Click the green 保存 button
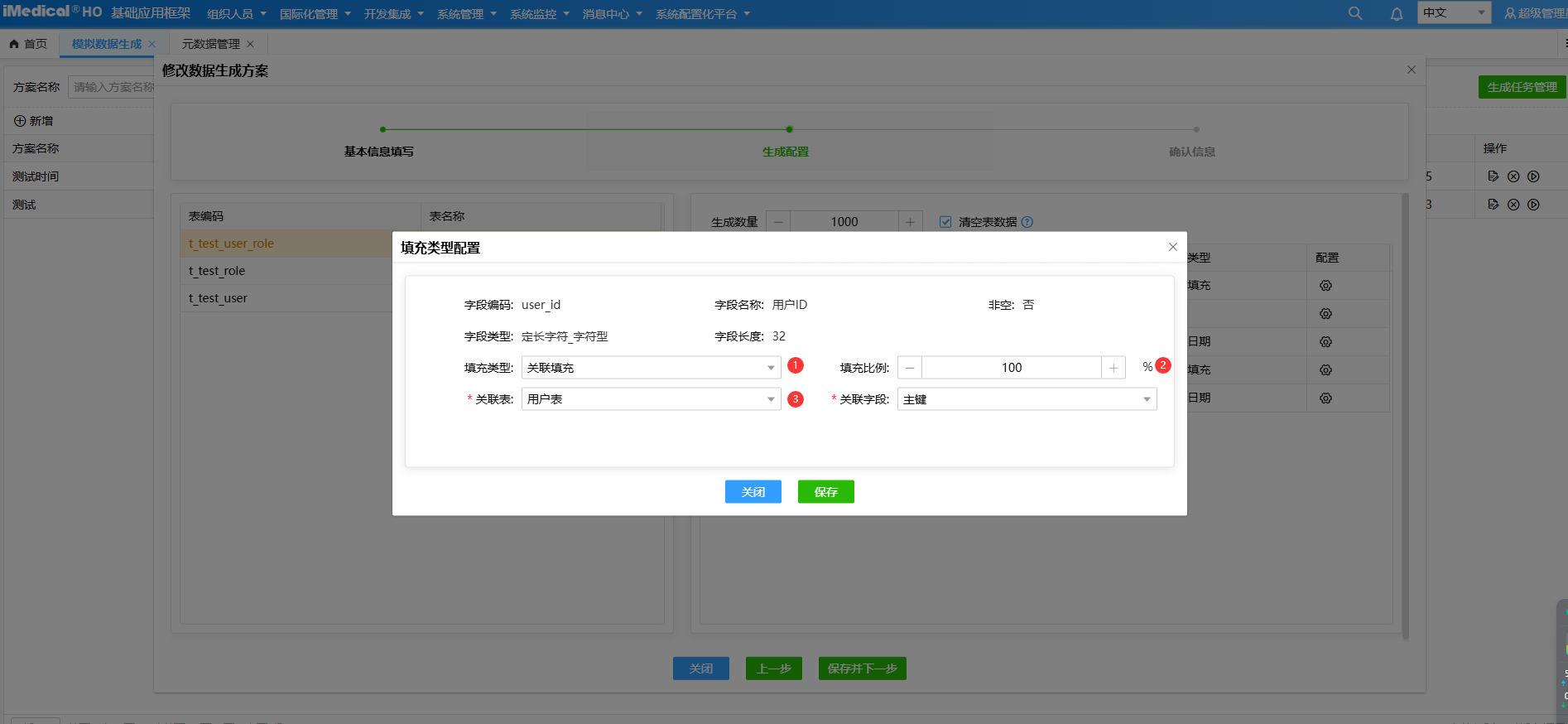The width and height of the screenshot is (1568, 724). point(825,492)
